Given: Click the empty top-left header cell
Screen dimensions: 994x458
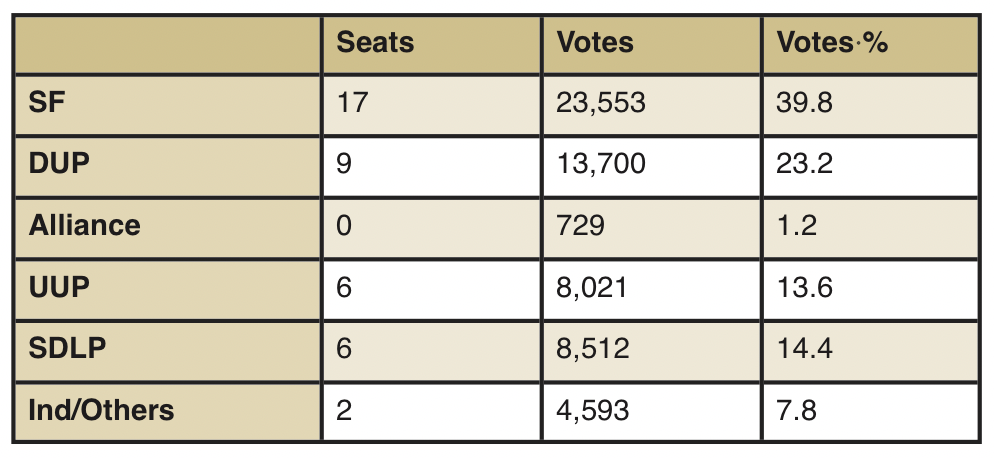Looking at the screenshot, I should tap(167, 43).
